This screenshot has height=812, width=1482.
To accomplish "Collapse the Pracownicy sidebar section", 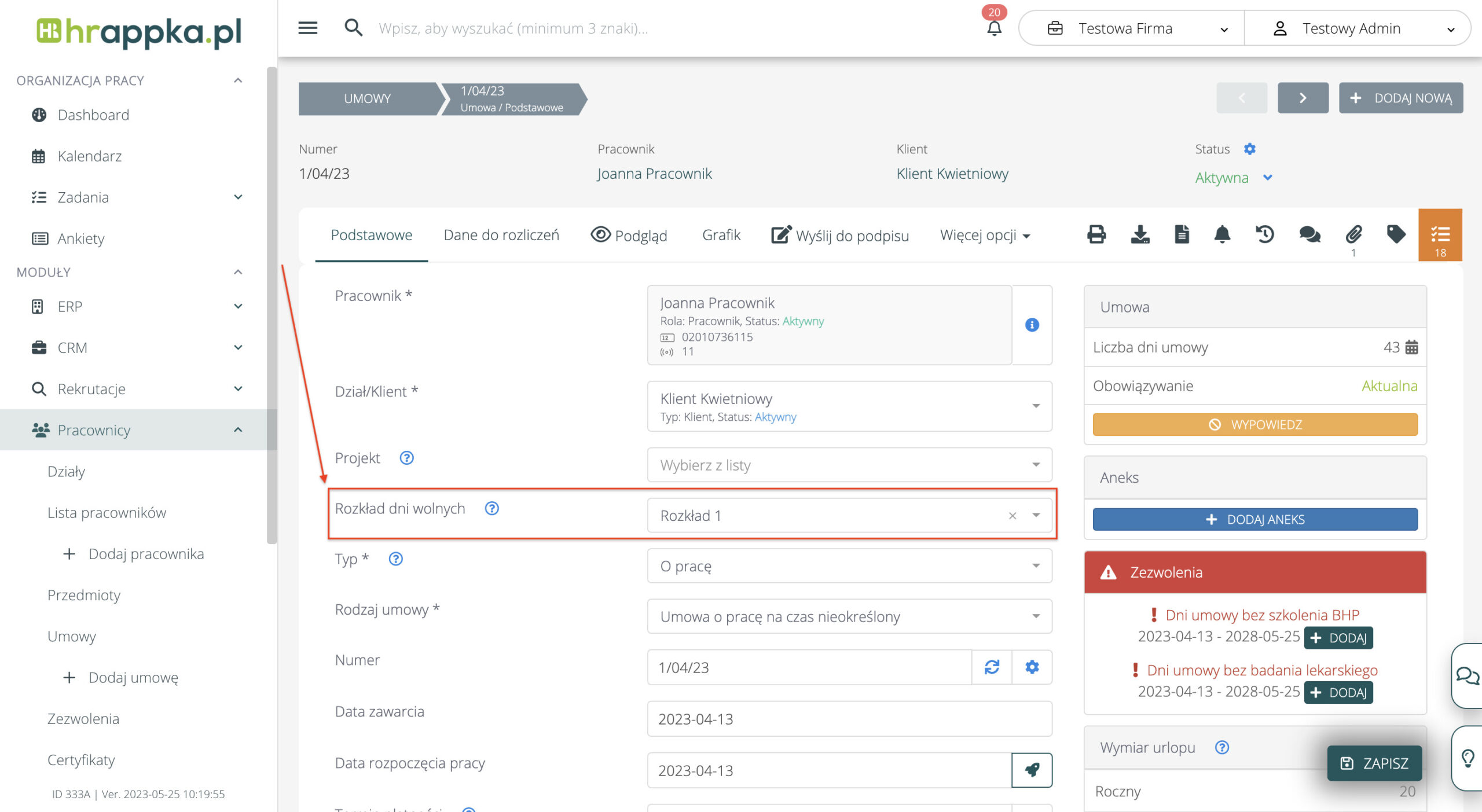I will tap(238, 430).
